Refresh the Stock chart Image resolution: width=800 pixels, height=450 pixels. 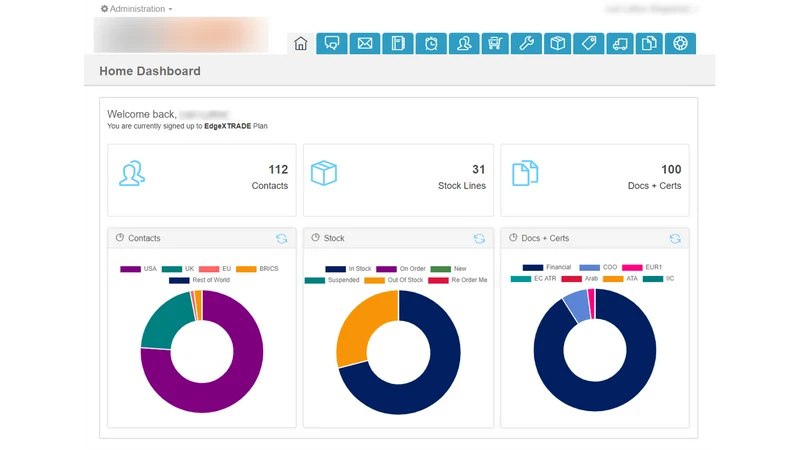click(479, 239)
